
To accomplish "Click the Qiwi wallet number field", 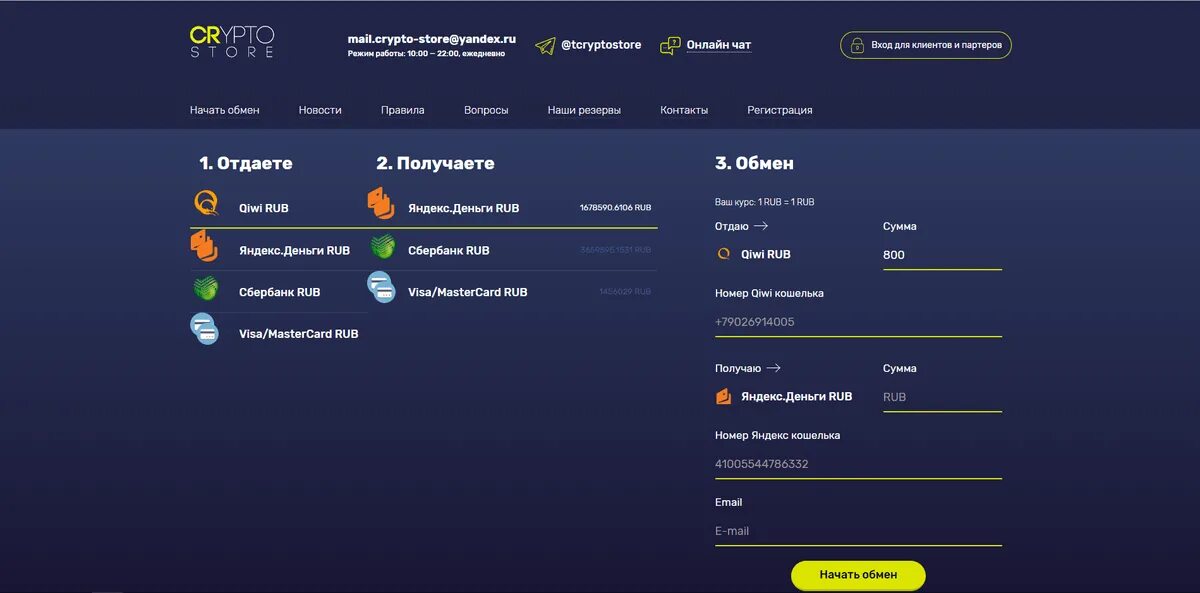I will (858, 322).
